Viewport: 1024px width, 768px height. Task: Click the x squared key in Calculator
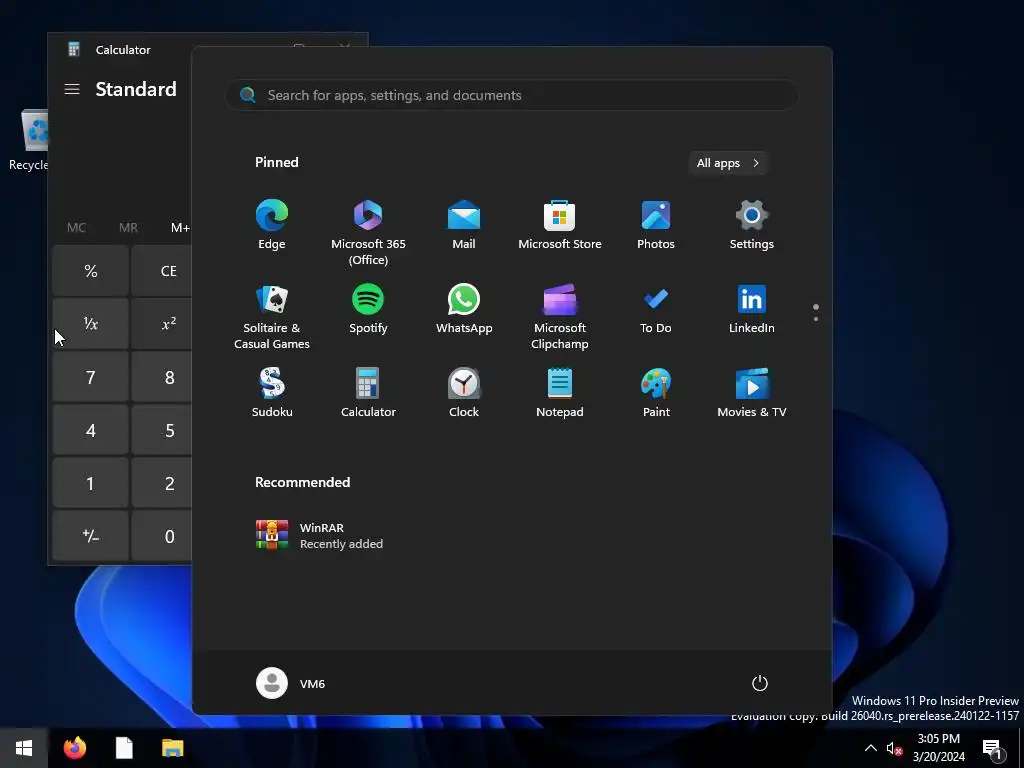pyautogui.click(x=162, y=324)
